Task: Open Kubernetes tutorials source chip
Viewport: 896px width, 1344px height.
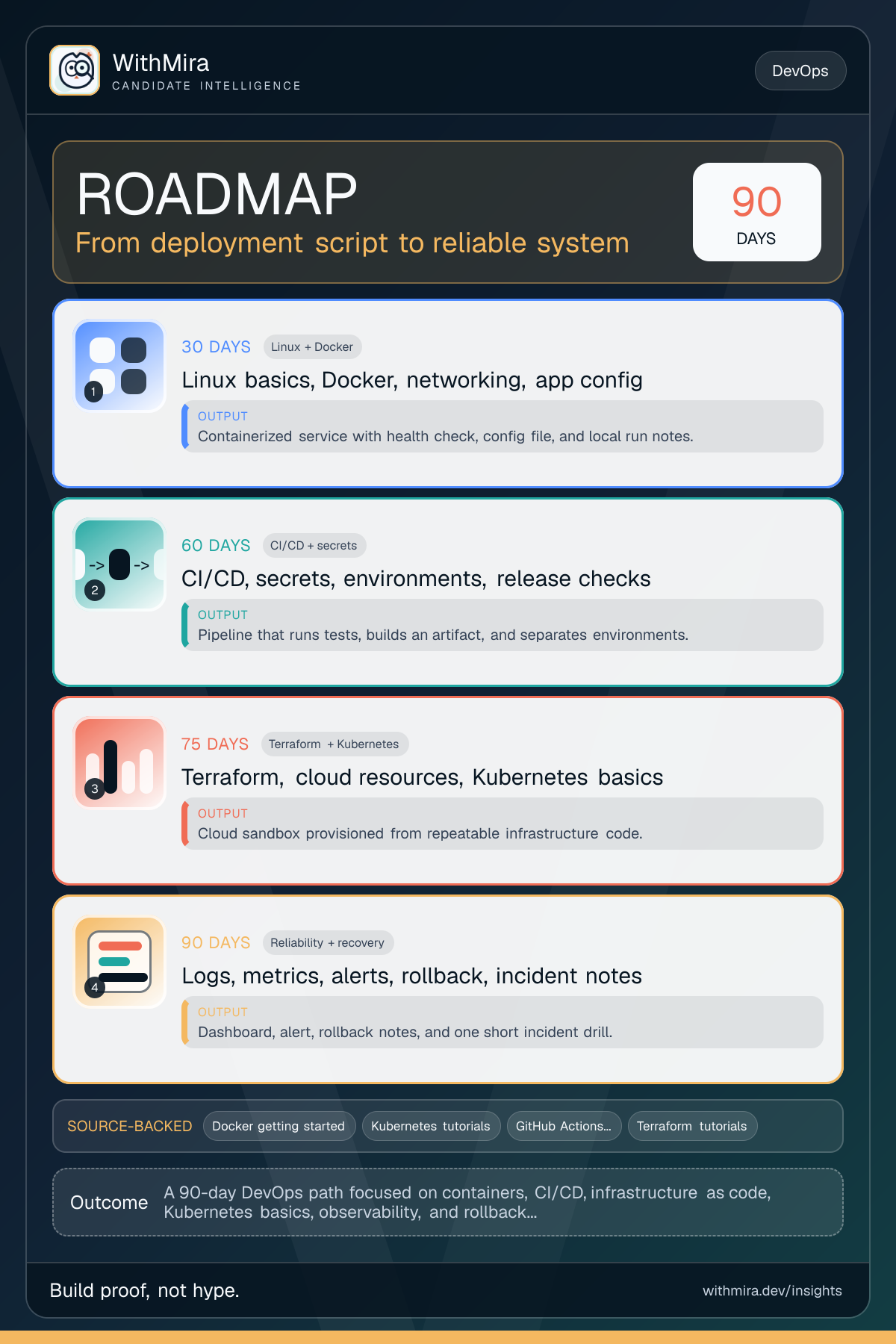Action: click(431, 1126)
